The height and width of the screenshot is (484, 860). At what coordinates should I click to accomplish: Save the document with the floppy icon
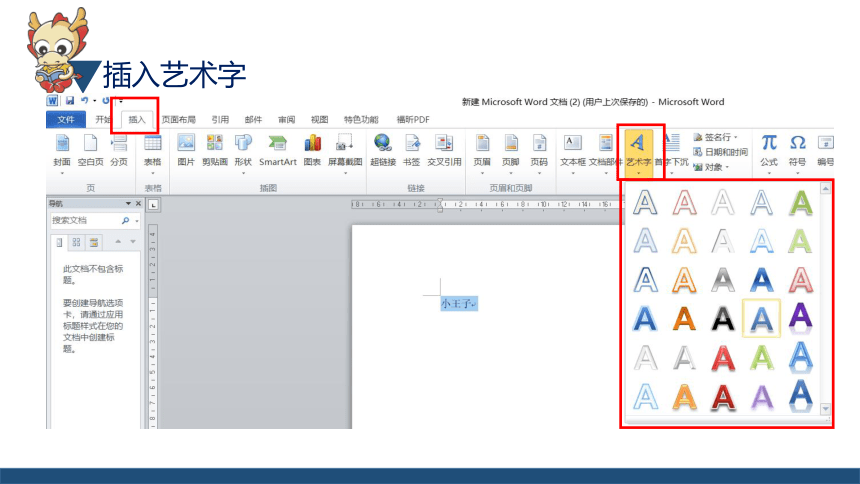70,100
